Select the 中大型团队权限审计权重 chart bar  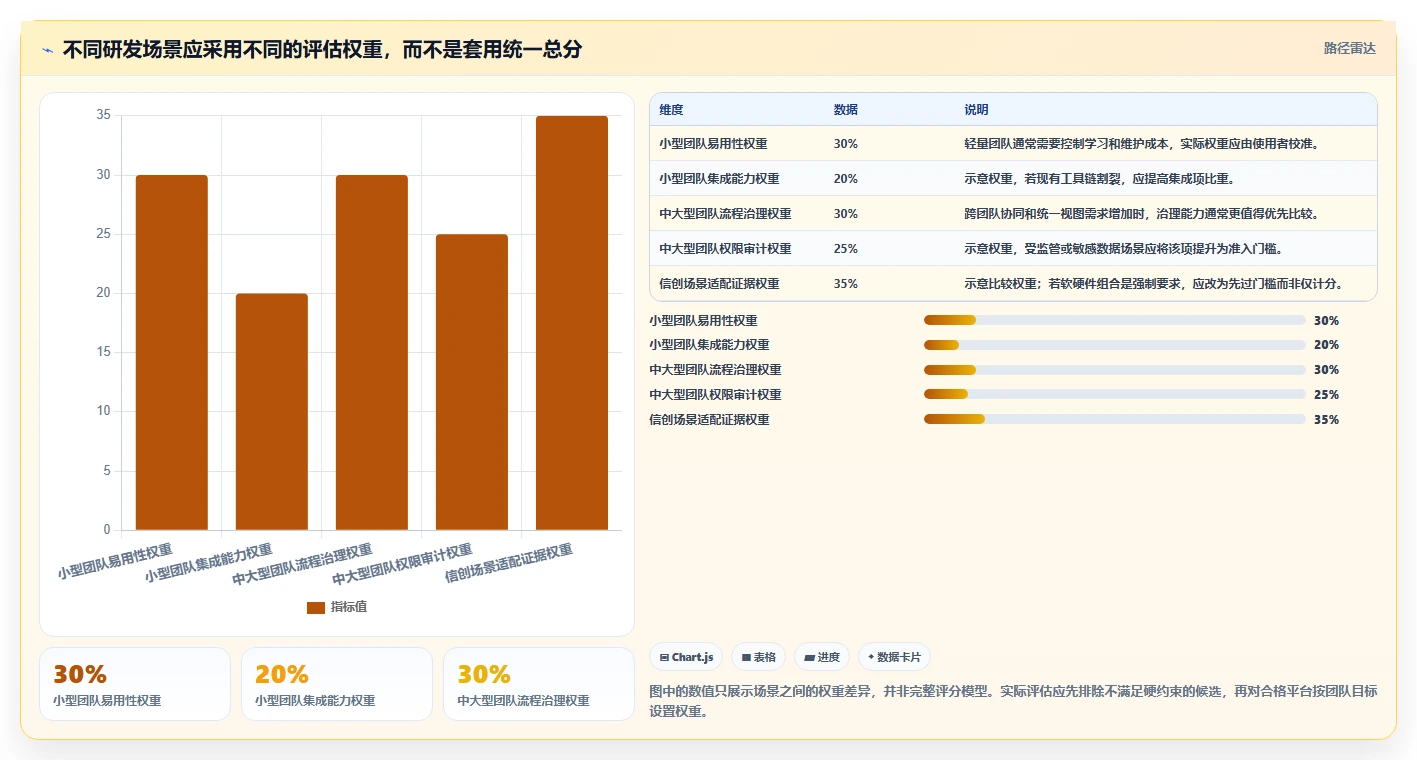click(x=472, y=382)
